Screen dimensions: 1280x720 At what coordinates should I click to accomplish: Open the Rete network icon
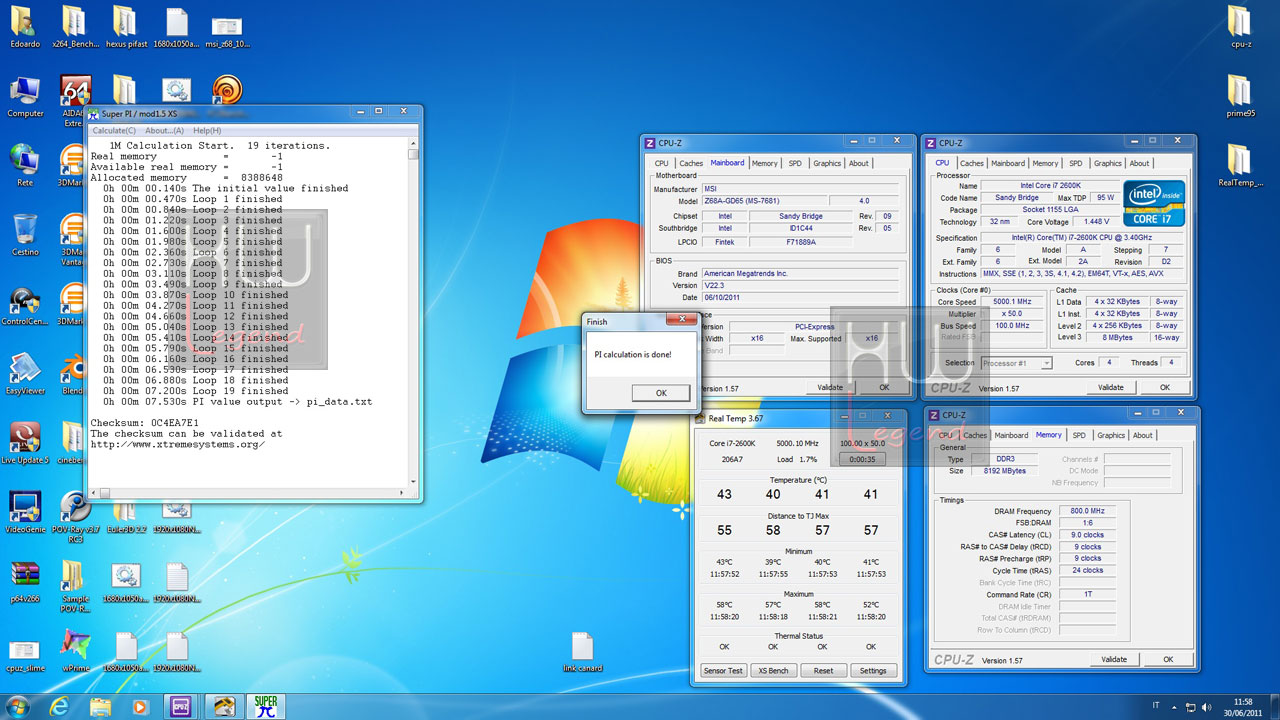tap(25, 165)
